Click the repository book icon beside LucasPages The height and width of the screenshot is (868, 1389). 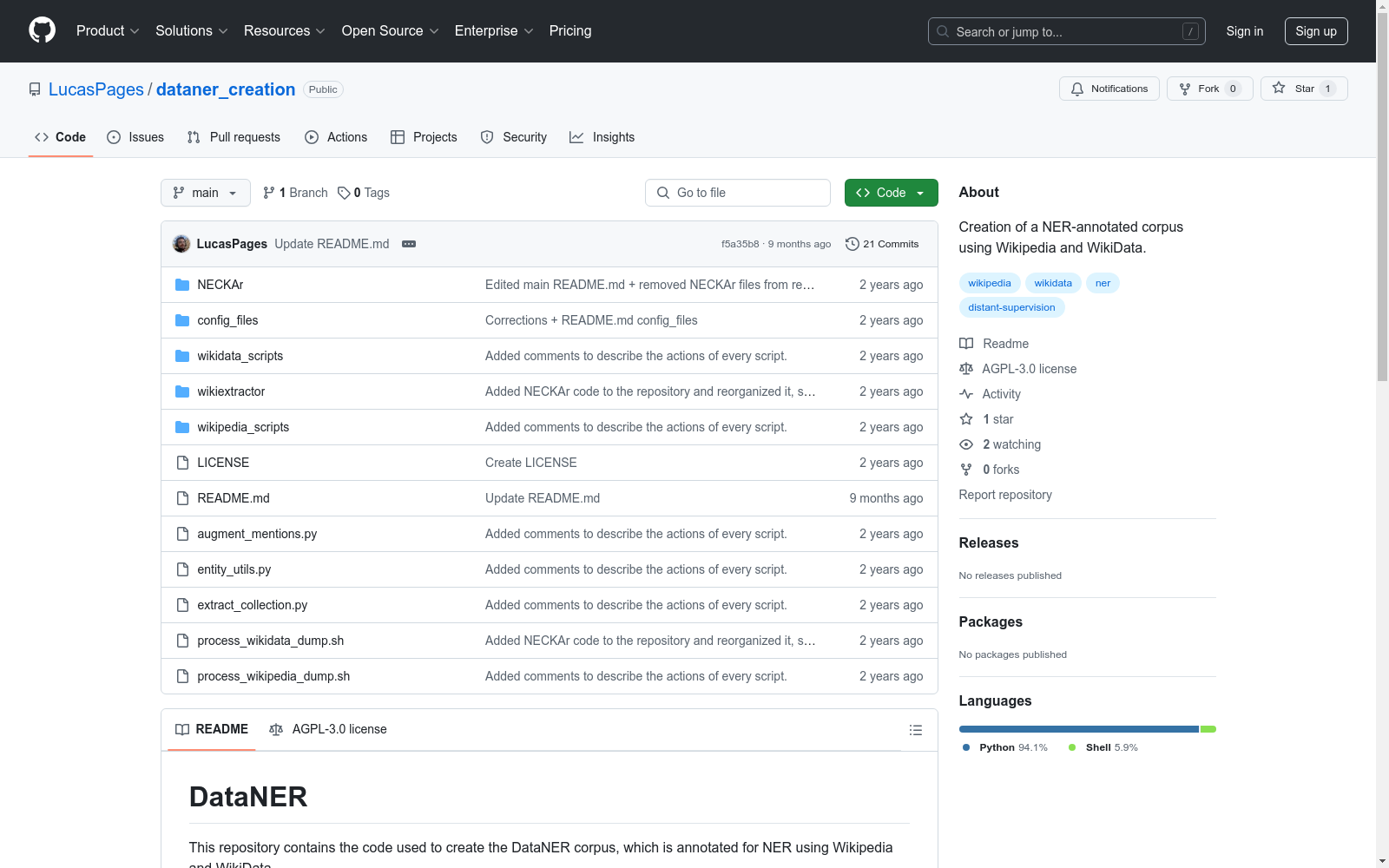tap(35, 89)
